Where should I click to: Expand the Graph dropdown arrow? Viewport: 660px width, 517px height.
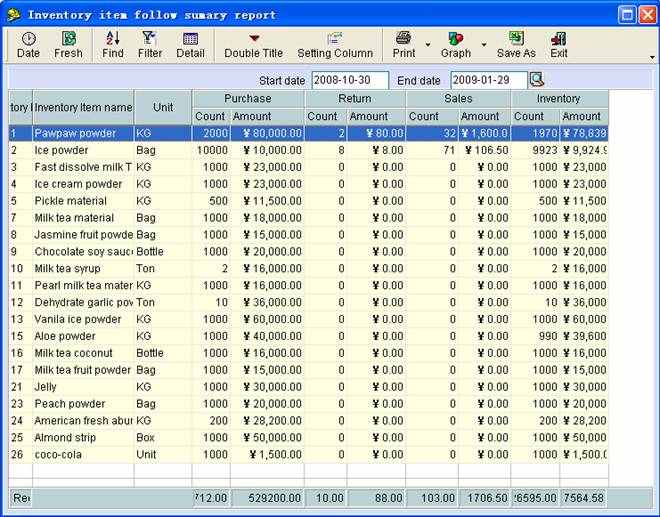point(484,45)
